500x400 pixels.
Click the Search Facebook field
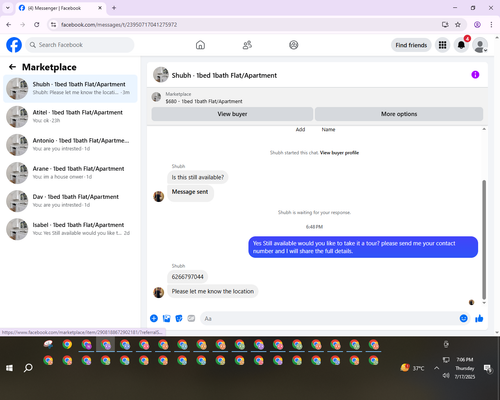point(80,45)
